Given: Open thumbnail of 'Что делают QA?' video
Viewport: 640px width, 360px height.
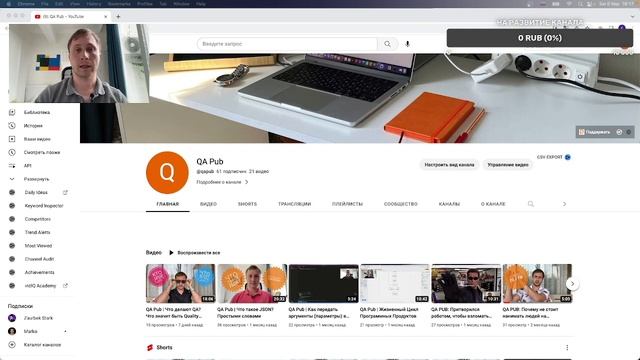Looking at the screenshot, I should tap(180, 283).
